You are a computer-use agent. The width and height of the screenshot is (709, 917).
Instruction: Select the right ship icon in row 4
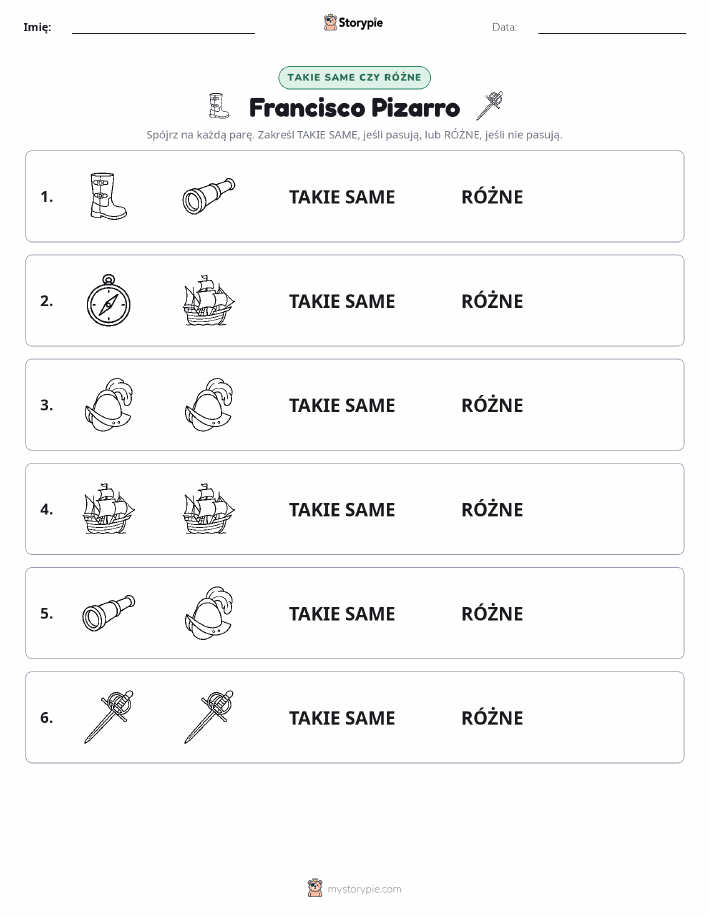pos(209,508)
